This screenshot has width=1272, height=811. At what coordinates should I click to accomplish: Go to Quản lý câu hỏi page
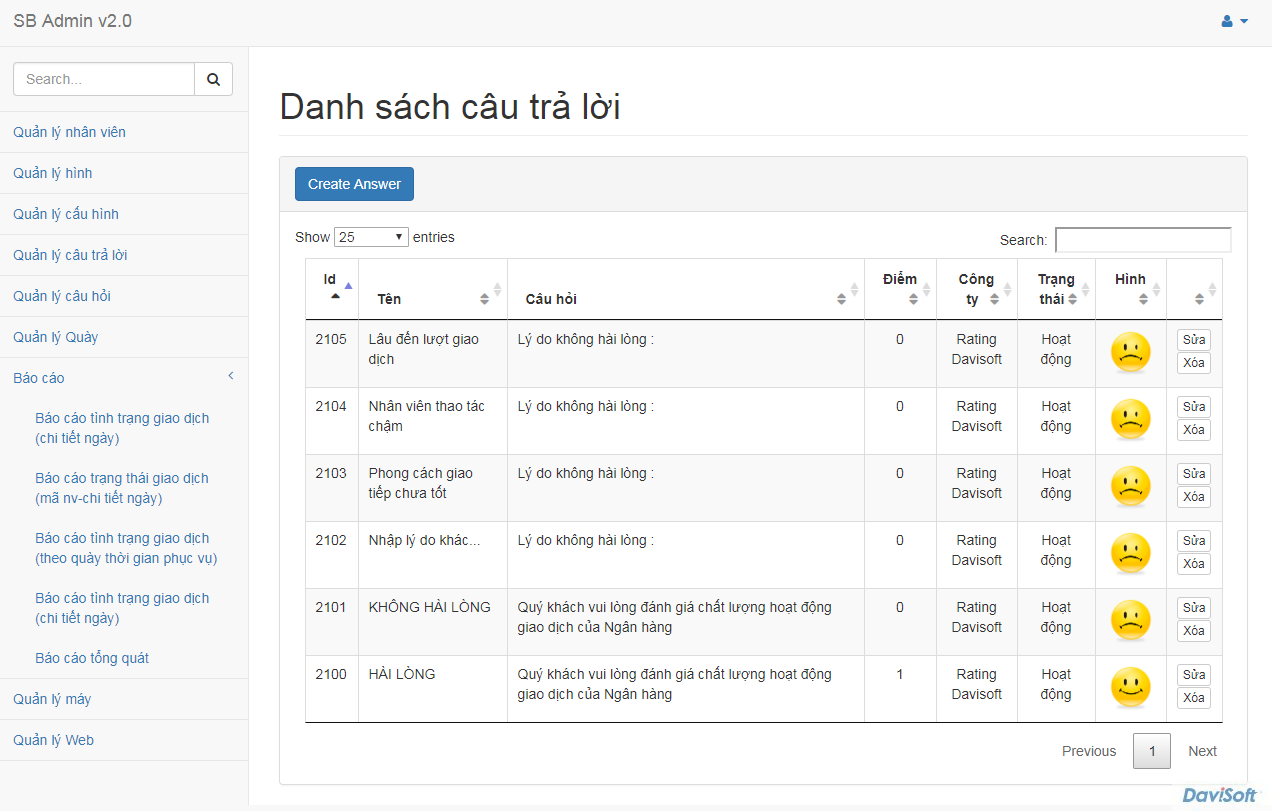[62, 296]
